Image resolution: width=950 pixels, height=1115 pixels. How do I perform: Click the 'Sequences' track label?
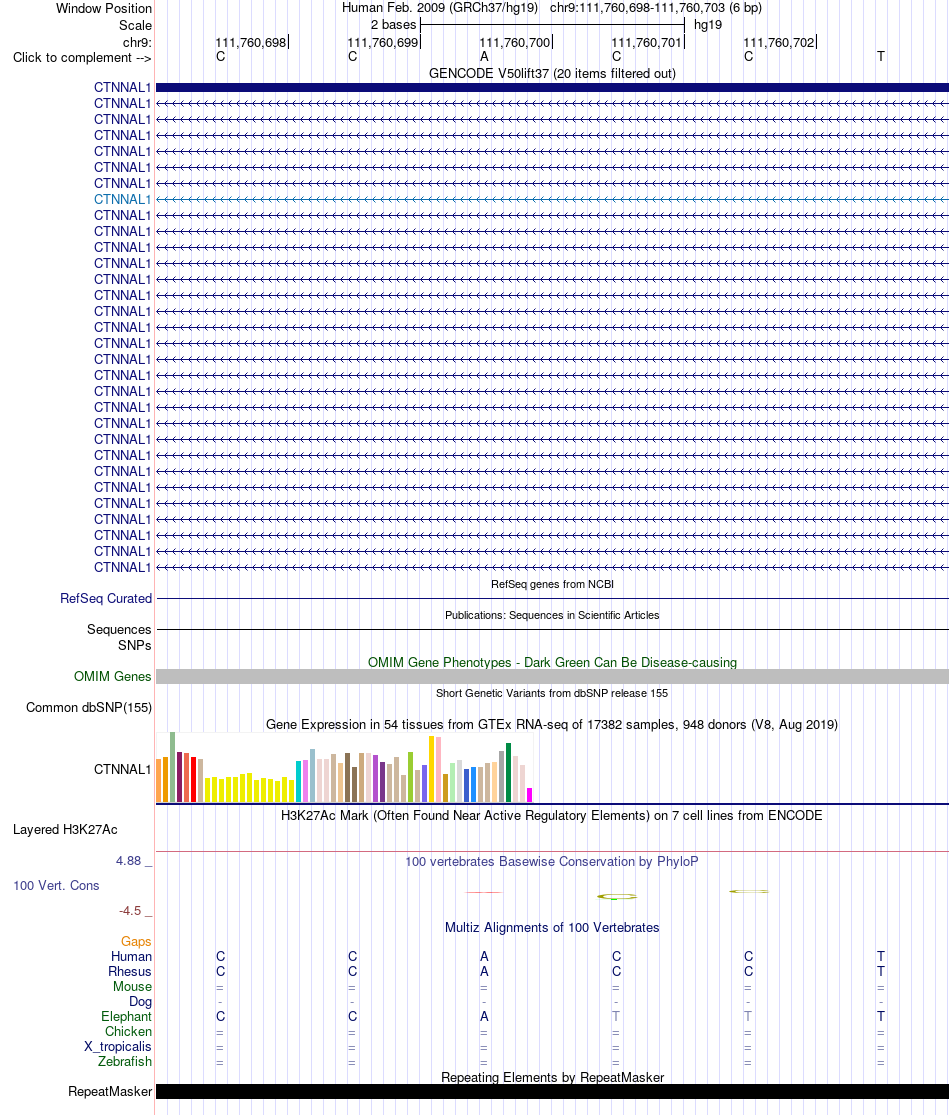click(x=119, y=629)
